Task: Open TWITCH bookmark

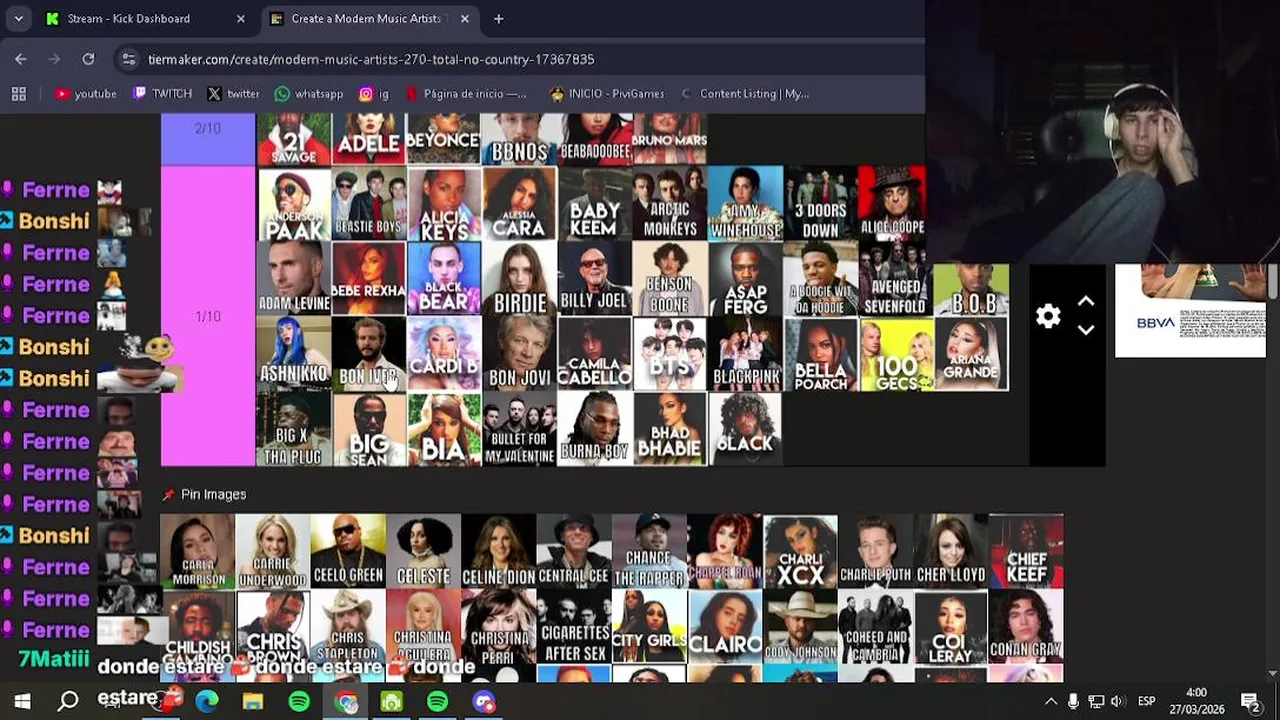Action: tap(162, 94)
